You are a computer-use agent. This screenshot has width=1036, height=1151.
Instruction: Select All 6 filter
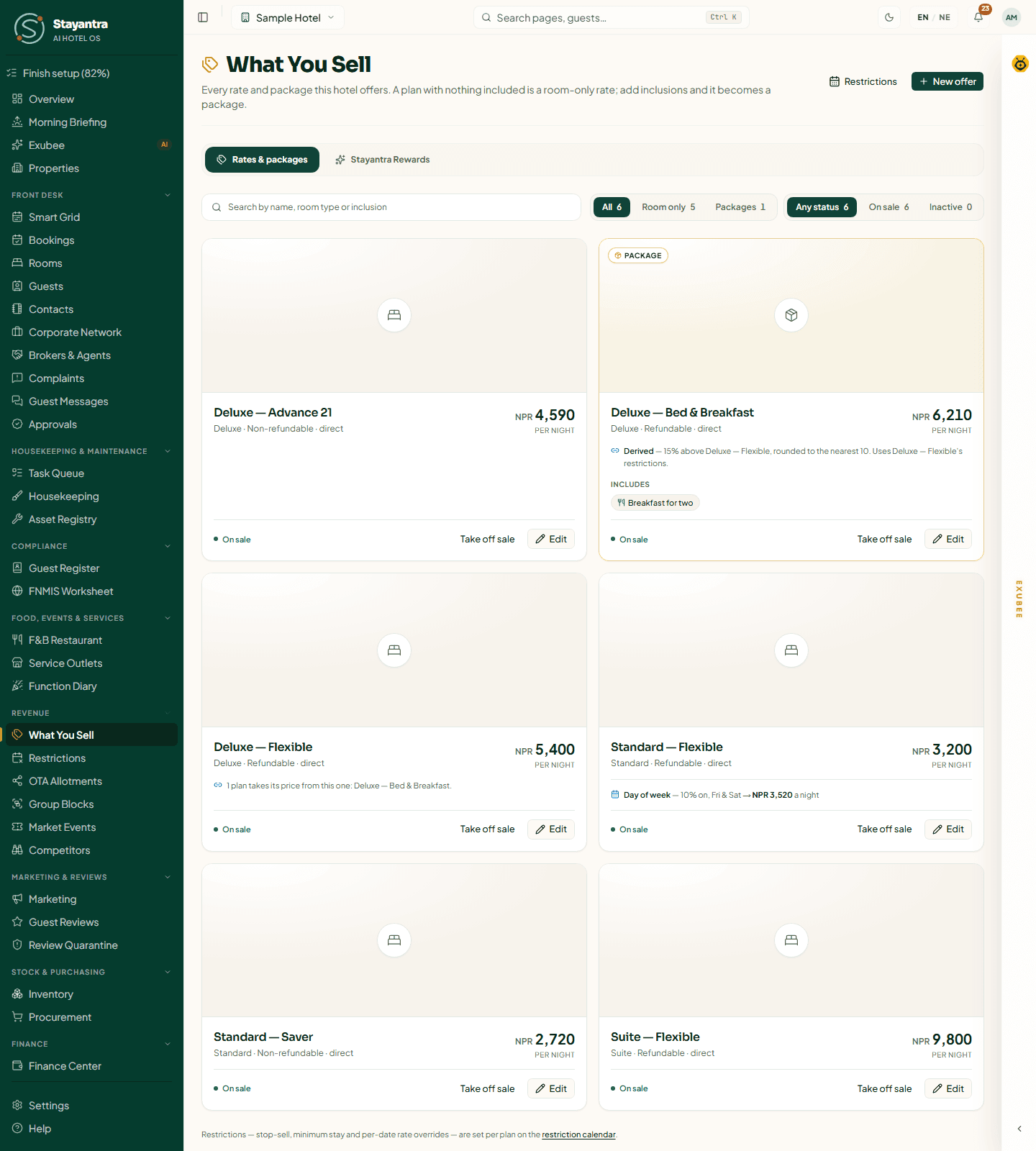(612, 207)
